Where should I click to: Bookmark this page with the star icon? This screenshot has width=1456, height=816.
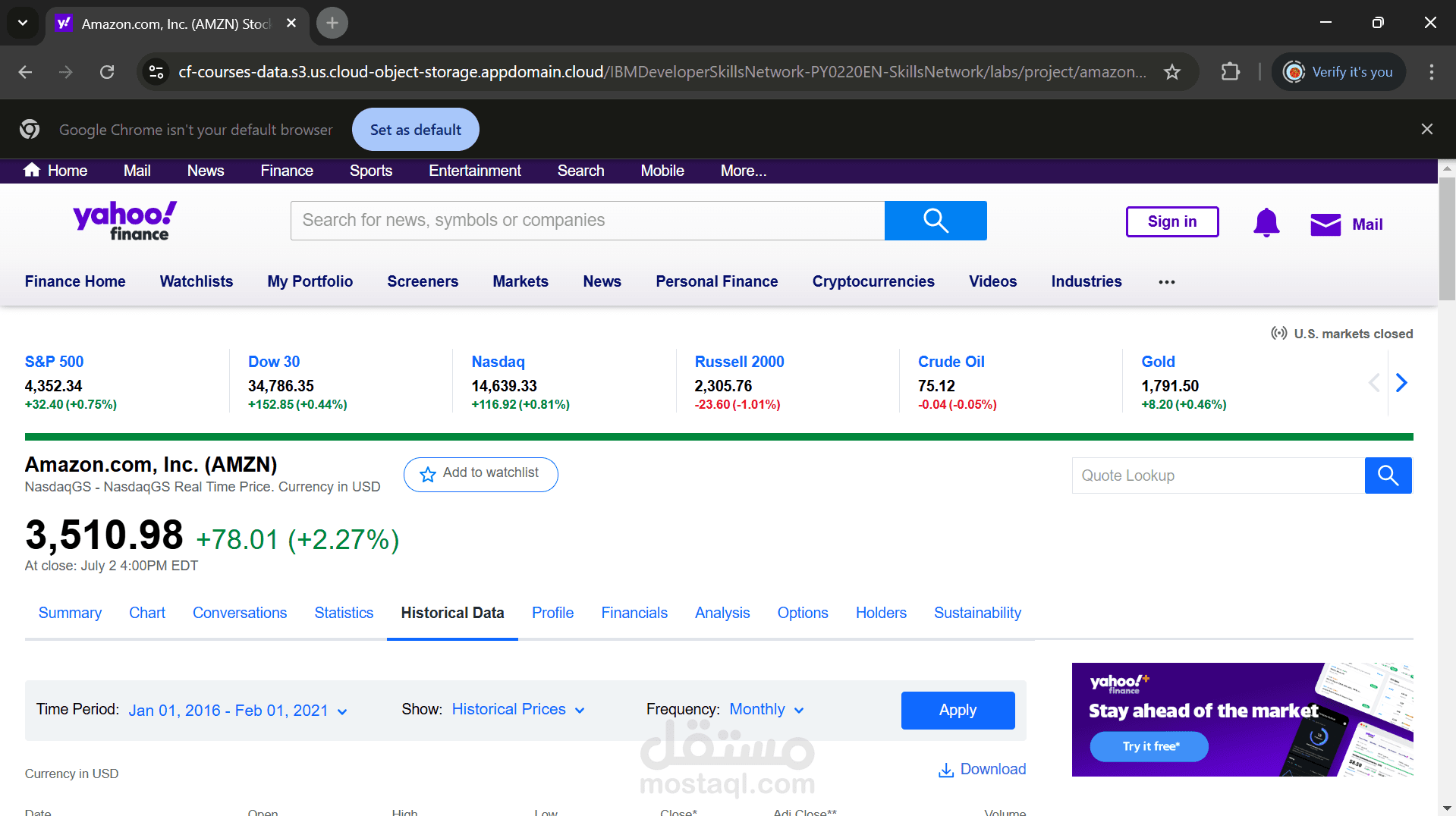pyautogui.click(x=1172, y=72)
